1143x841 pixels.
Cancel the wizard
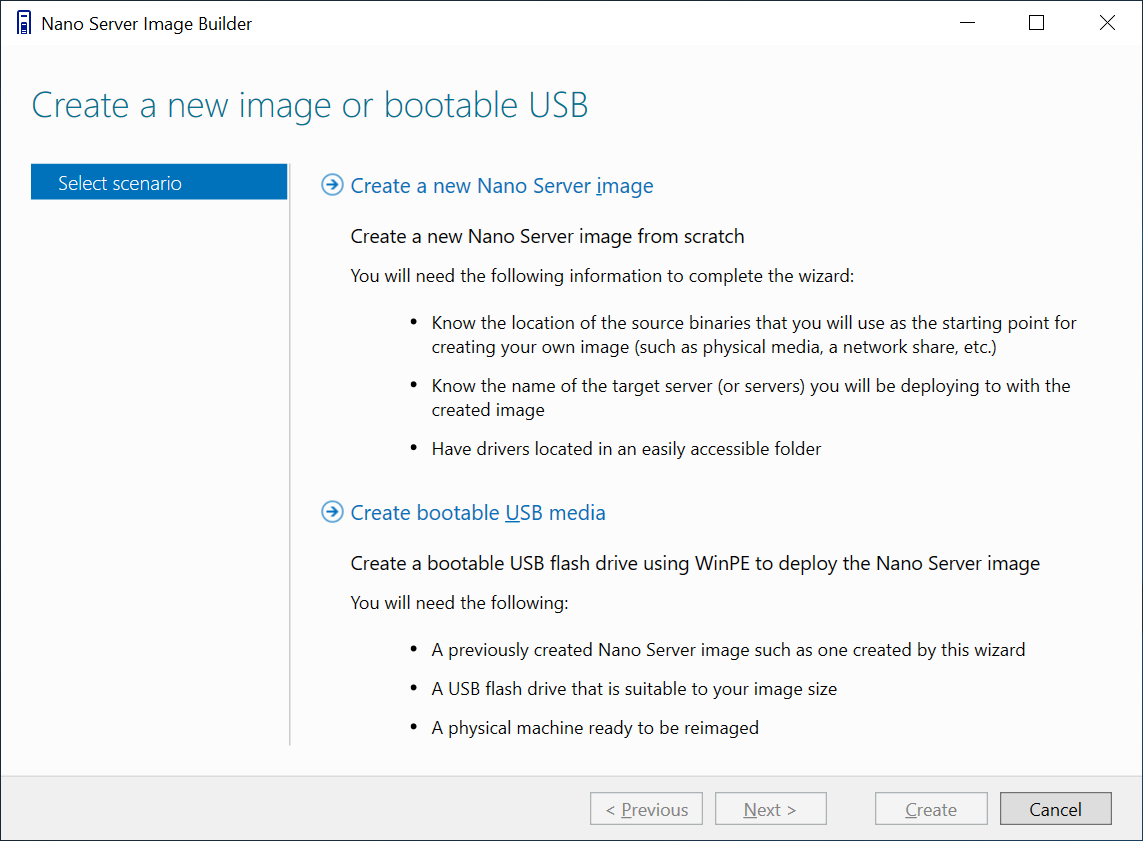coord(1056,809)
